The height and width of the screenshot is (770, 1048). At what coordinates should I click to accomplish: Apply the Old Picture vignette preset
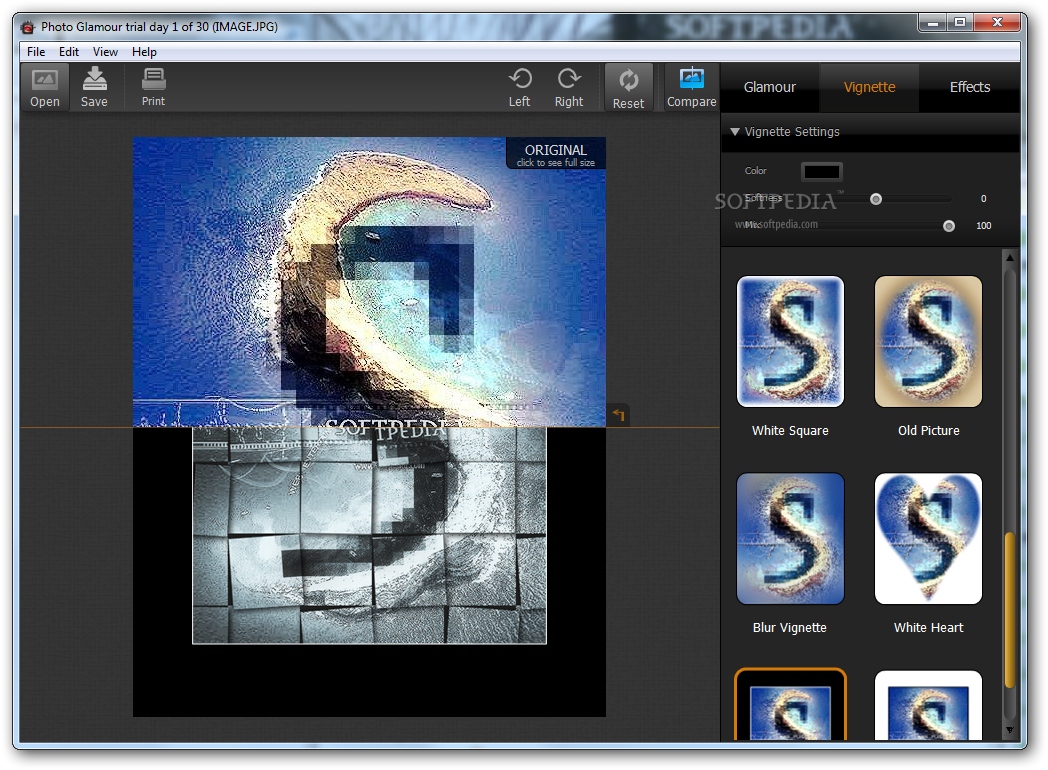click(928, 342)
